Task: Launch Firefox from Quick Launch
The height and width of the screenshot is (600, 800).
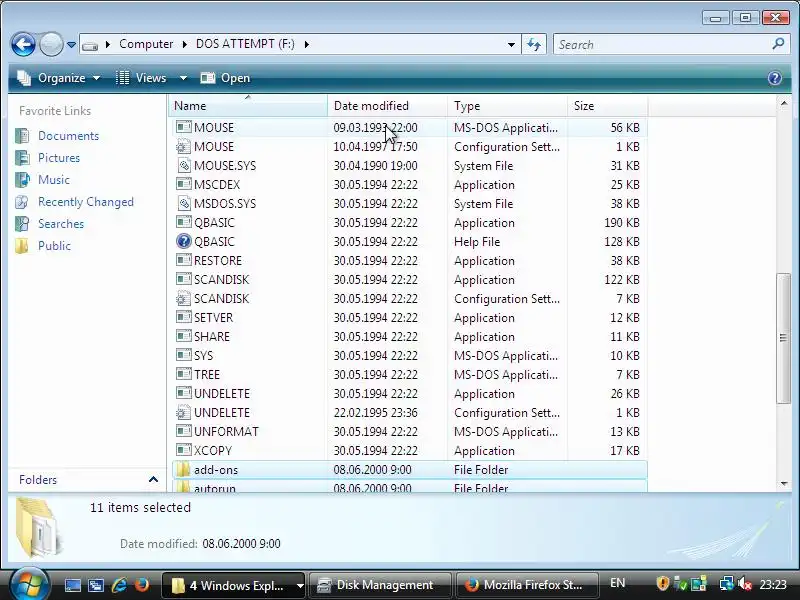Action: [142, 585]
